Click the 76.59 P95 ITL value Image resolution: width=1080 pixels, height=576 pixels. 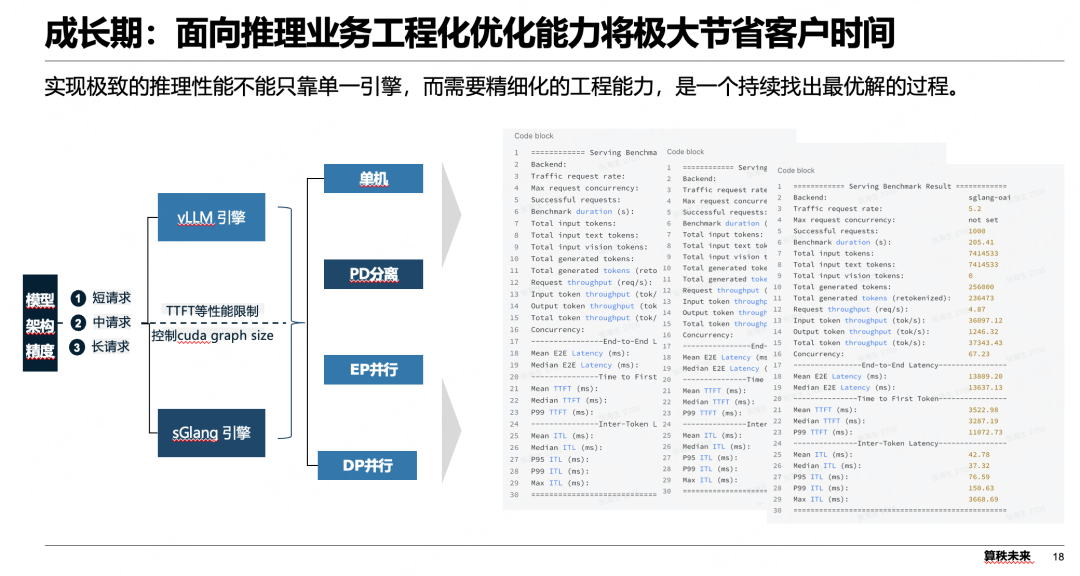click(x=979, y=476)
